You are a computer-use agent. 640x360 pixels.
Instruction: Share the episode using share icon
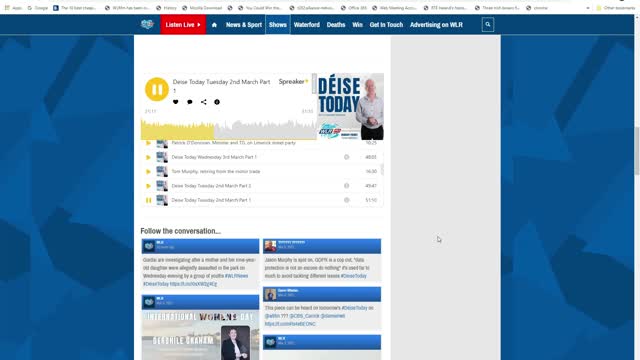tap(203, 102)
